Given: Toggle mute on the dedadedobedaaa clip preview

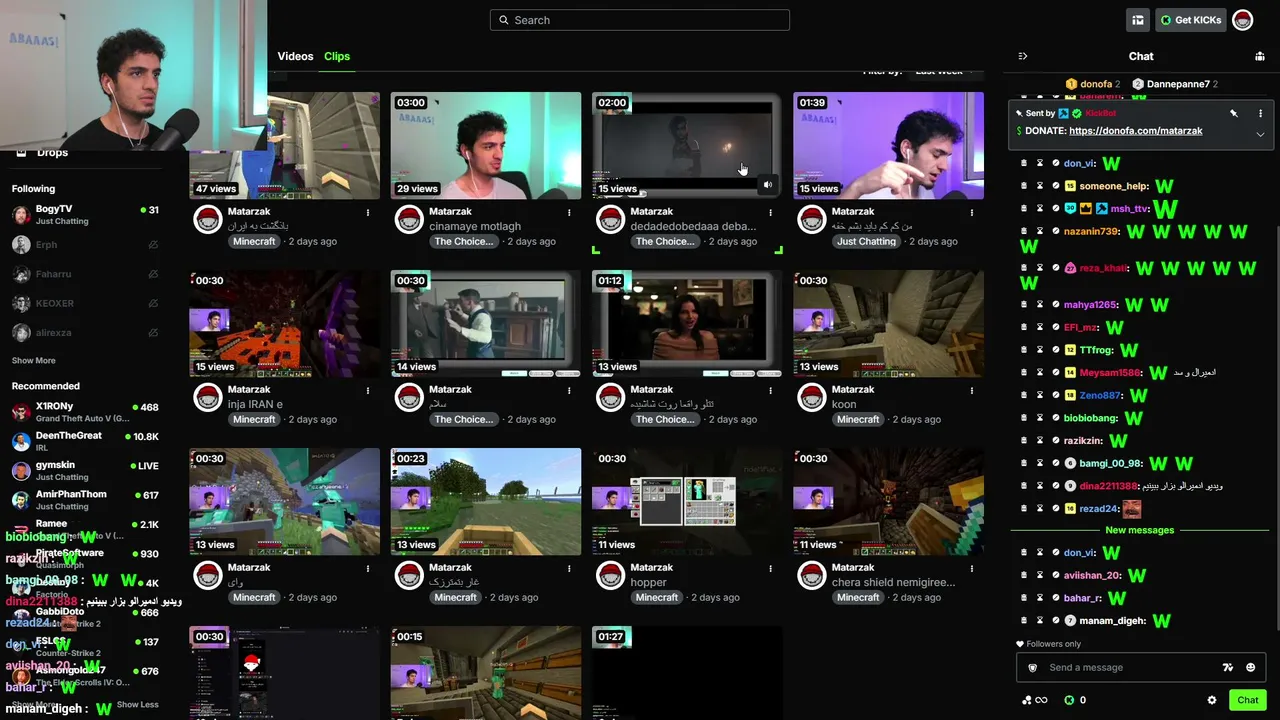Looking at the screenshot, I should 768,185.
